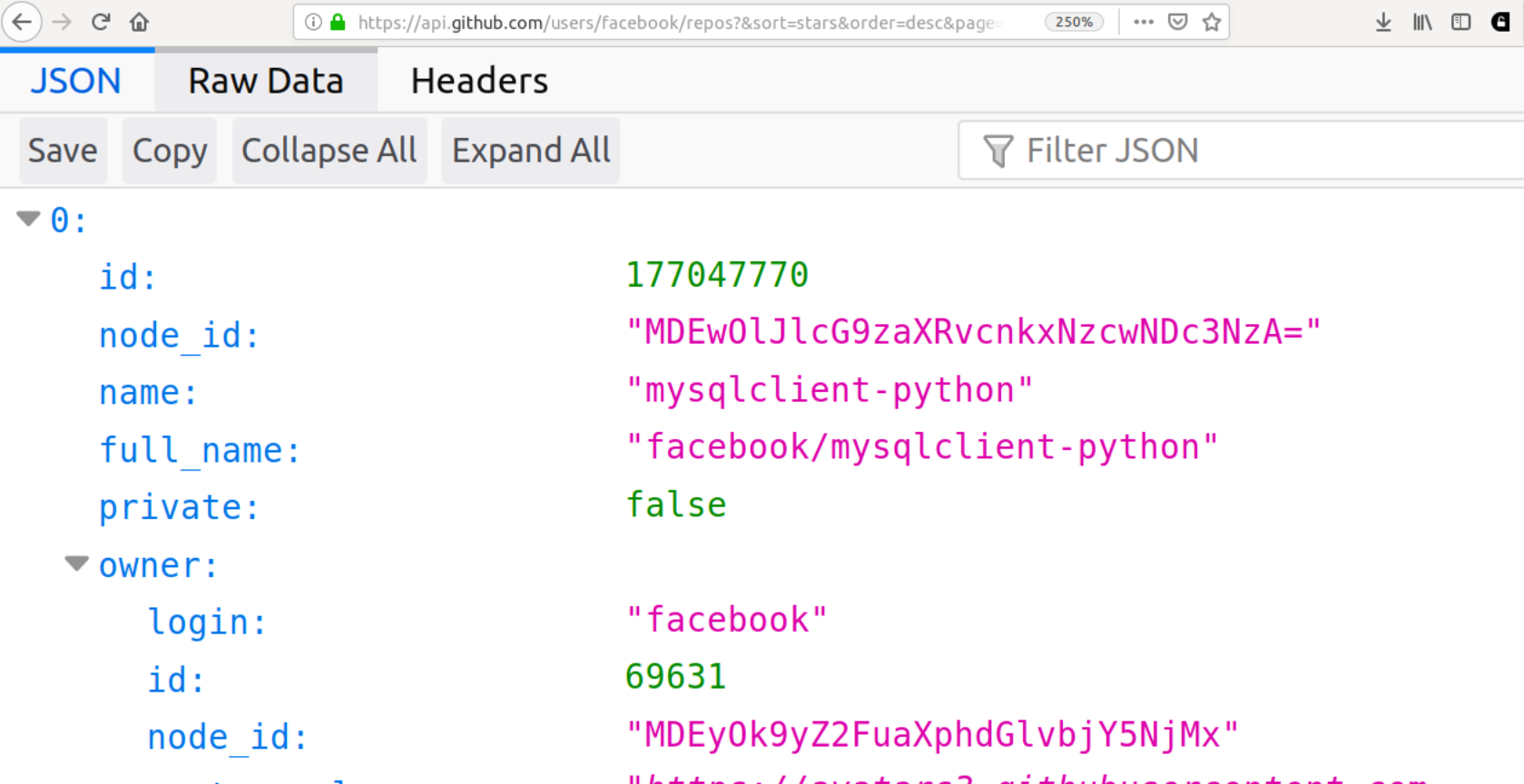Toggle the sidebar icon
Screen dimensions: 1524x784
(x=1460, y=22)
